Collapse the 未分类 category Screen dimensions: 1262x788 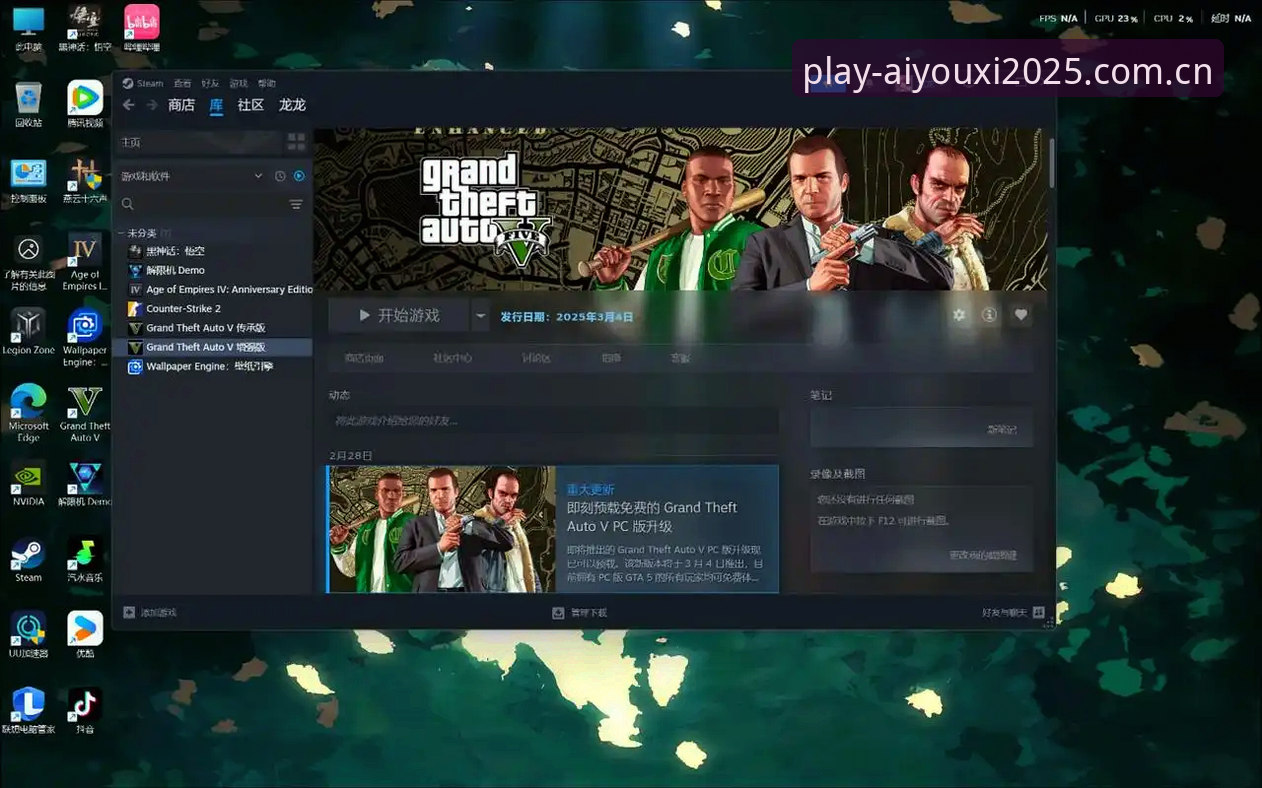pyautogui.click(x=120, y=232)
